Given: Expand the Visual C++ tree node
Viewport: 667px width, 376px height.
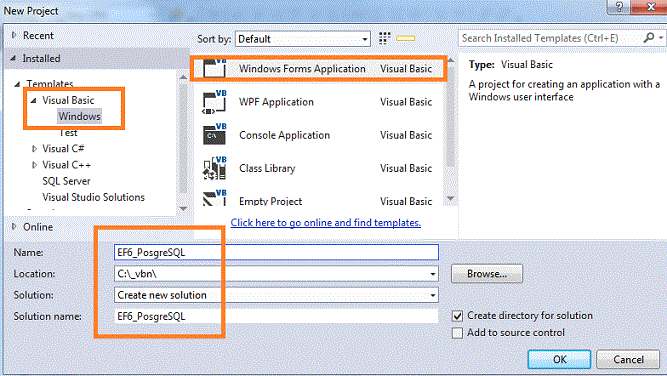Looking at the screenshot, I should [34, 165].
